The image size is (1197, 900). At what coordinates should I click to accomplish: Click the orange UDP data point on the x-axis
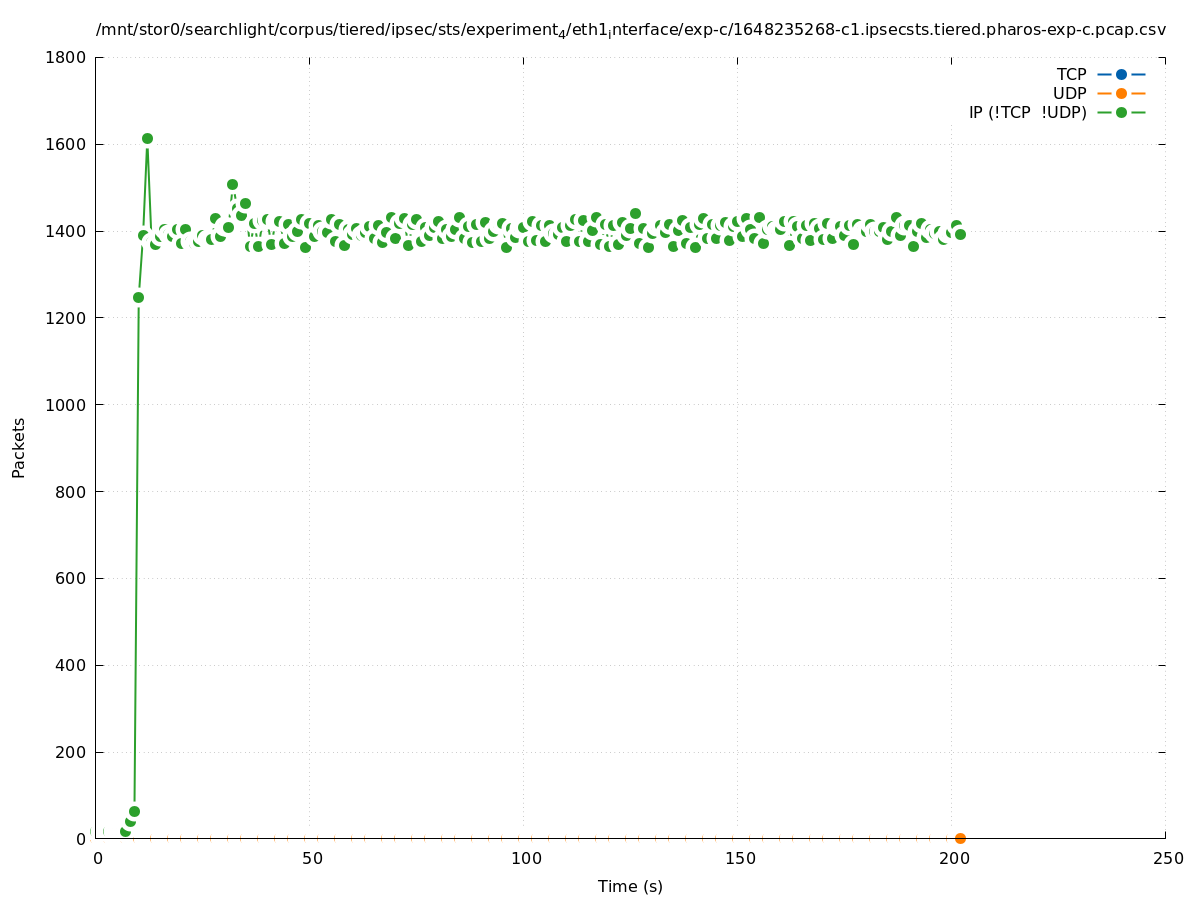960,838
